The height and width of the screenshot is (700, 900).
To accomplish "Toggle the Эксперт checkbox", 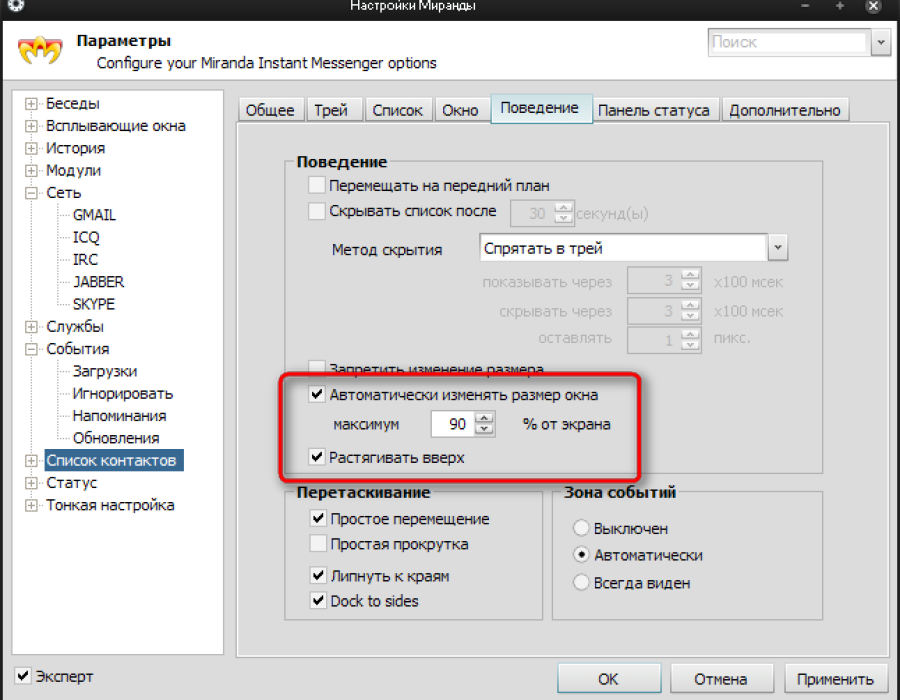I will tap(22, 675).
